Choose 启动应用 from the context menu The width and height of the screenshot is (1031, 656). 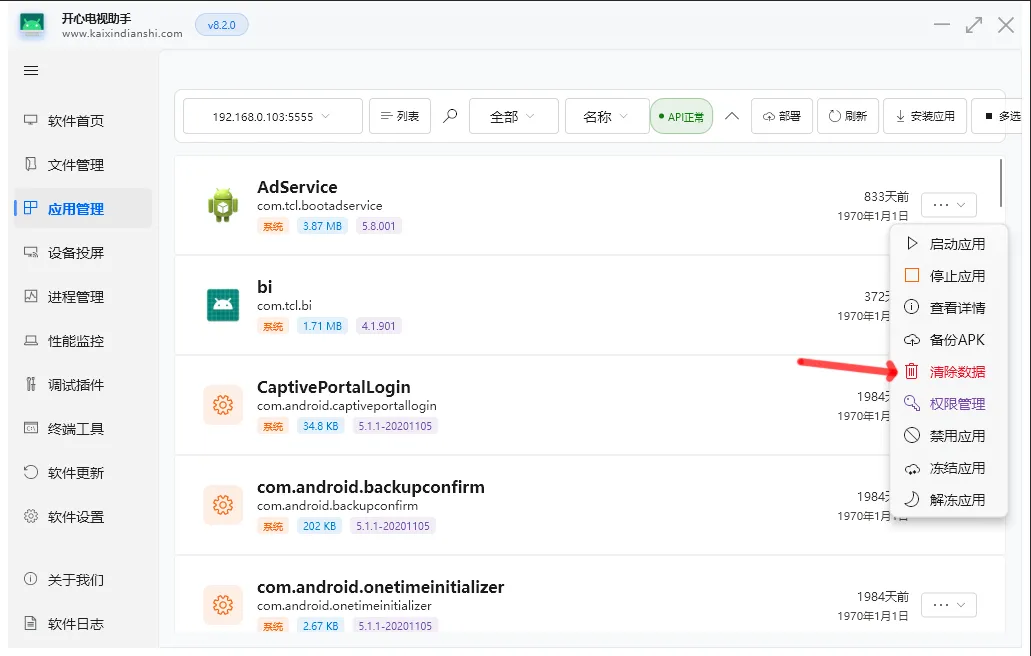pos(948,244)
